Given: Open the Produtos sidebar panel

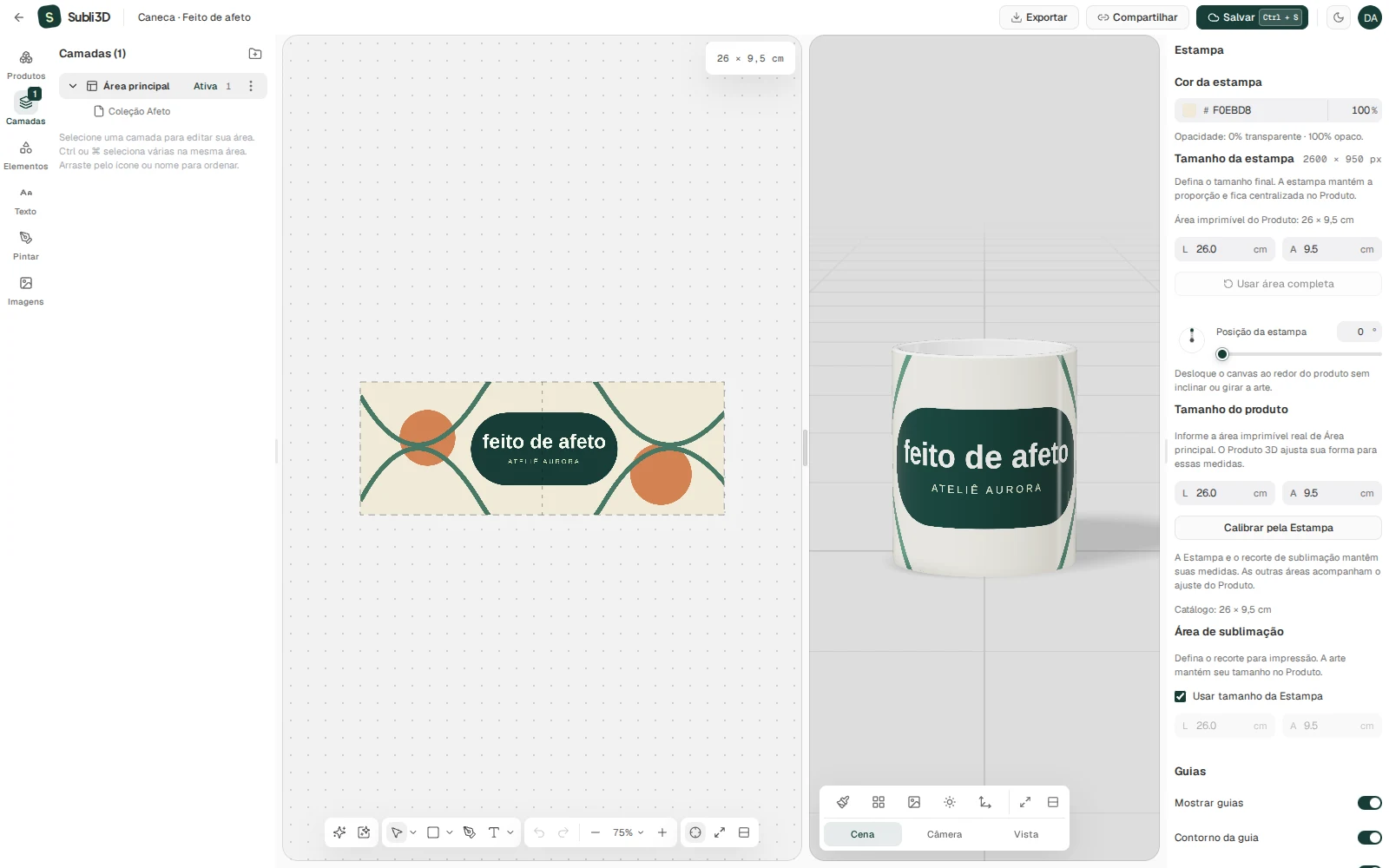Looking at the screenshot, I should point(26,65).
